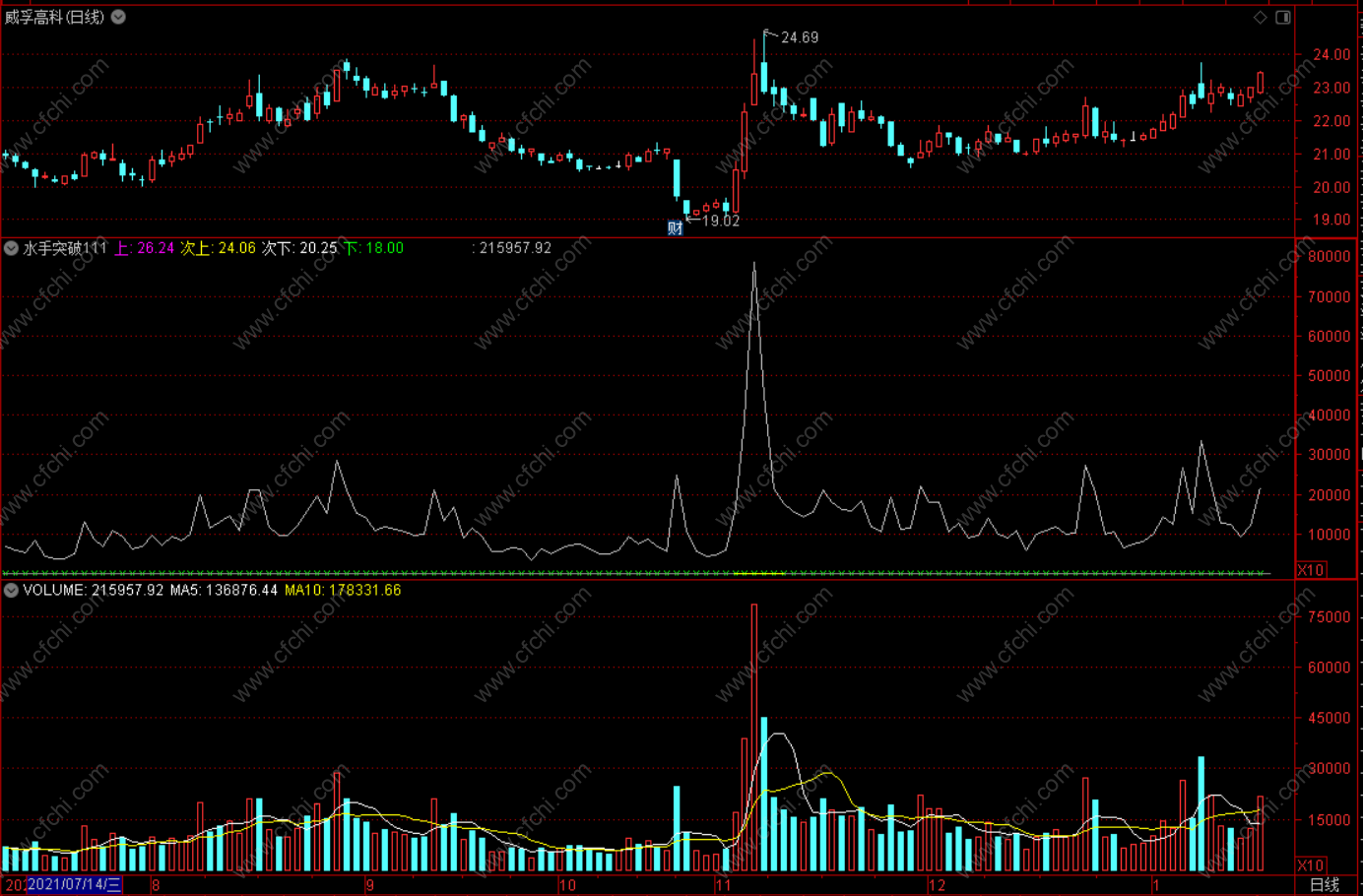Click the indicator panel's : 215957.92 reading
Viewport: 1363px width, 896px height.
click(x=512, y=248)
